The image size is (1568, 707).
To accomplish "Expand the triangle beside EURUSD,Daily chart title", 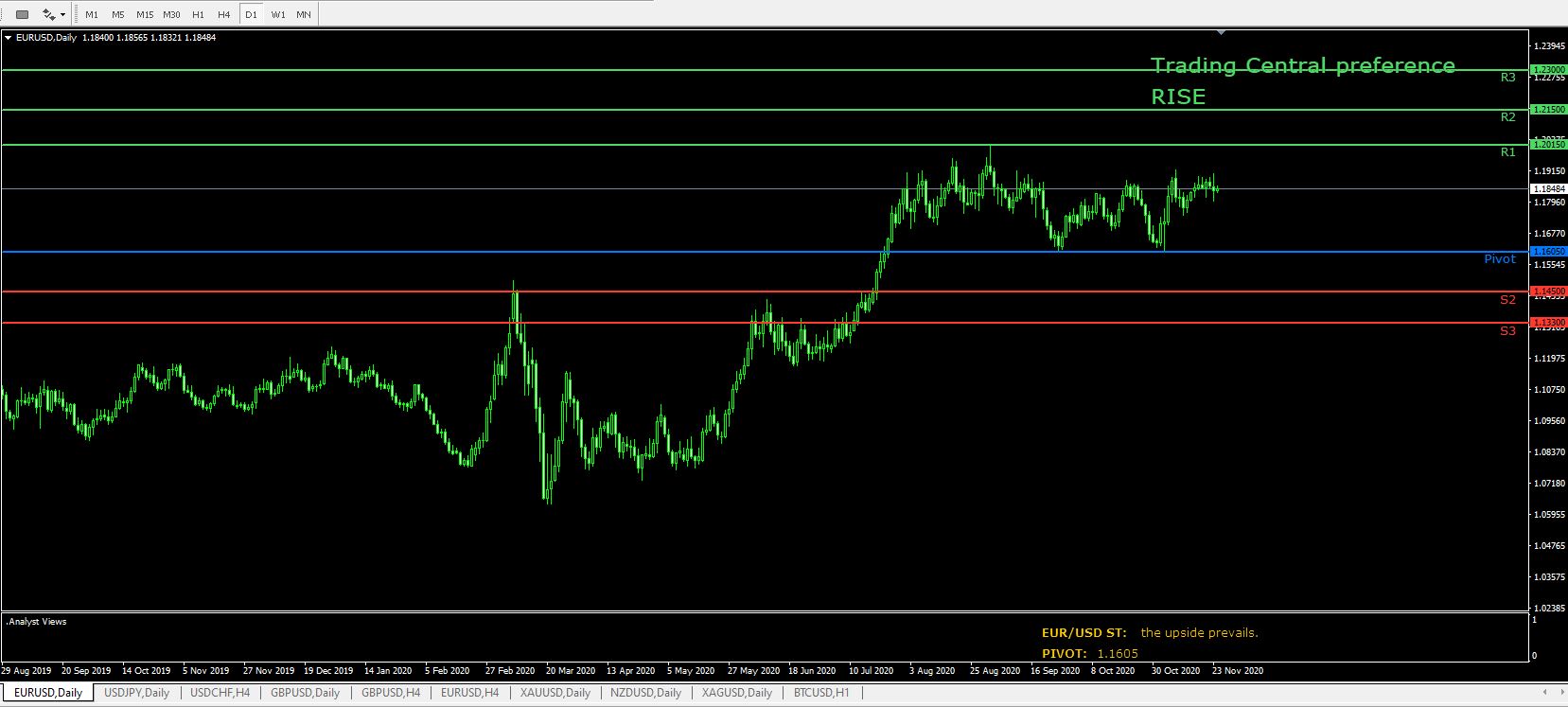I will point(9,38).
